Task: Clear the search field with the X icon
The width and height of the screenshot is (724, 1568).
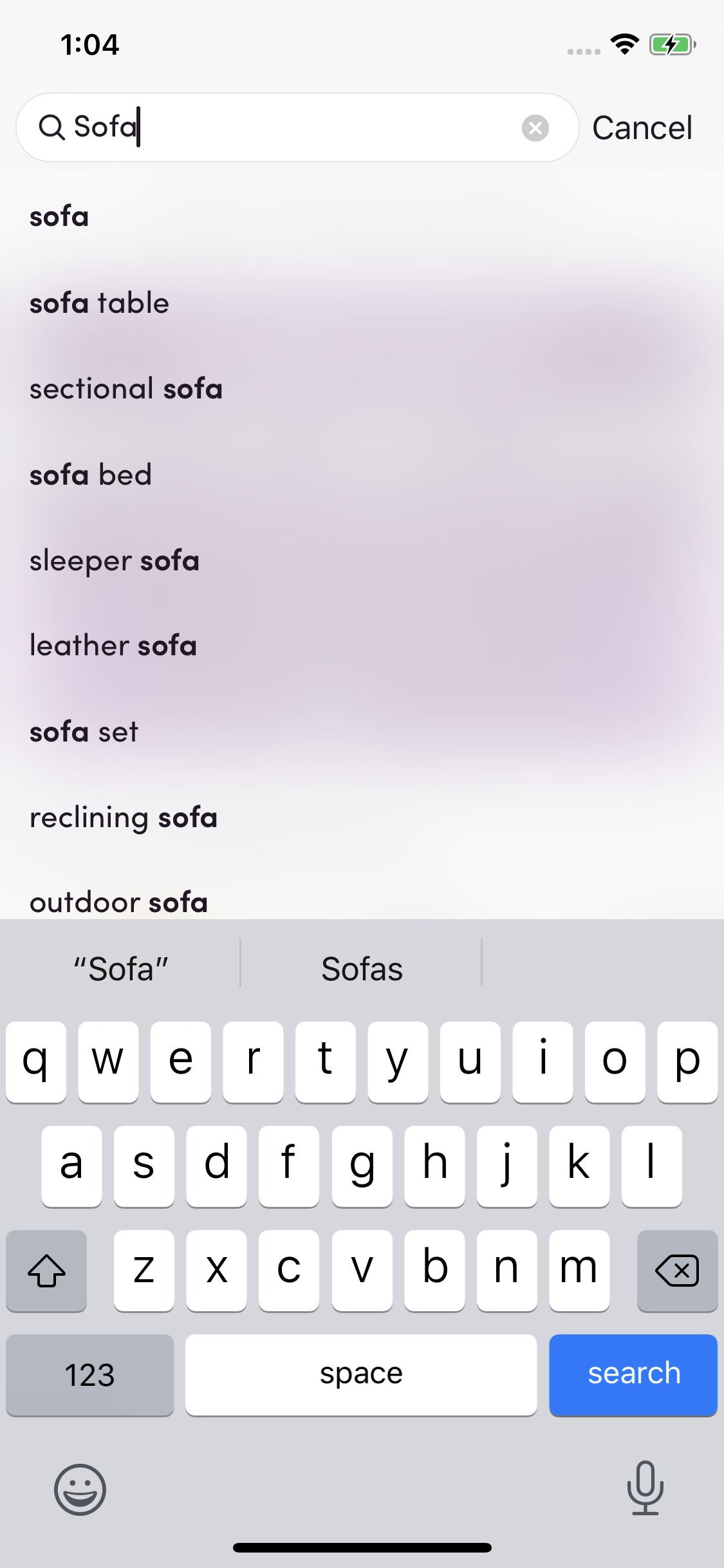Action: 535,127
